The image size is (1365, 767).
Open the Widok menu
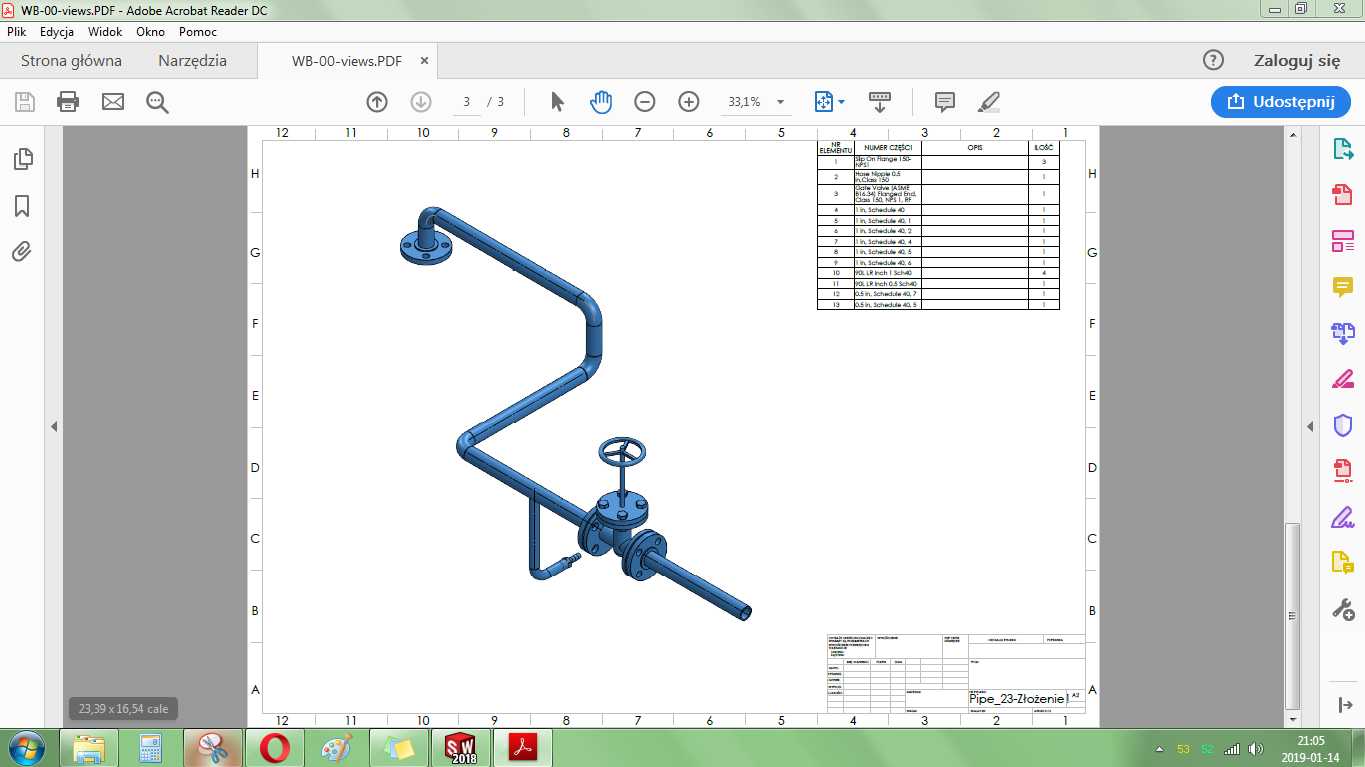[x=105, y=32]
